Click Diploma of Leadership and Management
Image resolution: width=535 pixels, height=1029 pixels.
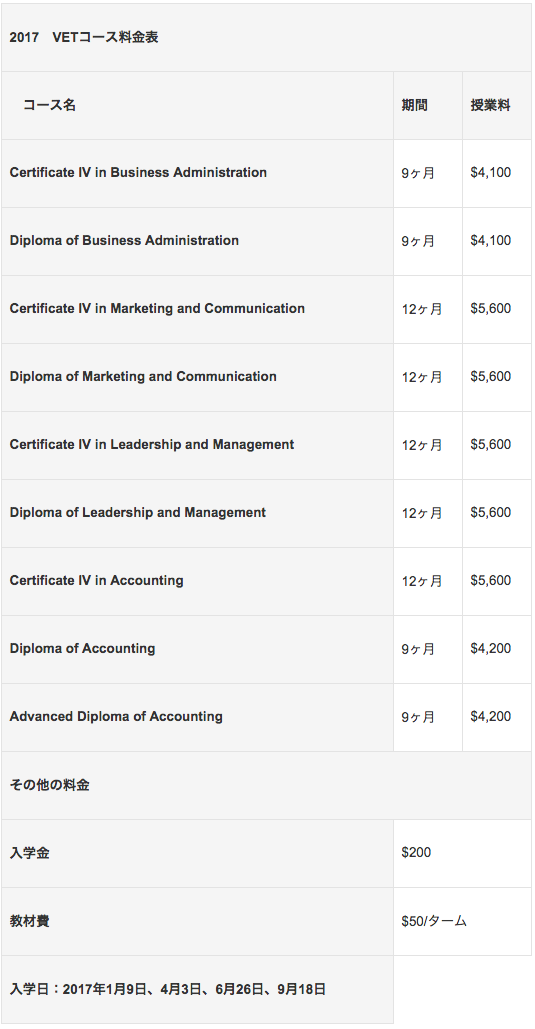click(138, 513)
